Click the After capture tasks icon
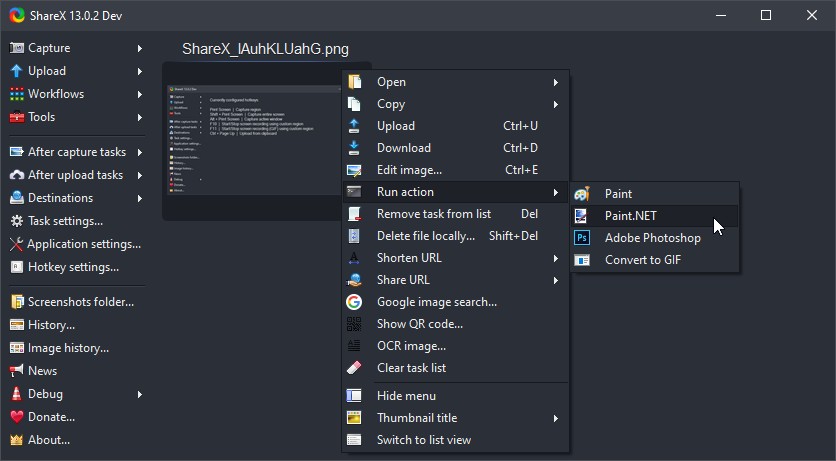Viewport: 836px width, 461px height. [x=17, y=152]
